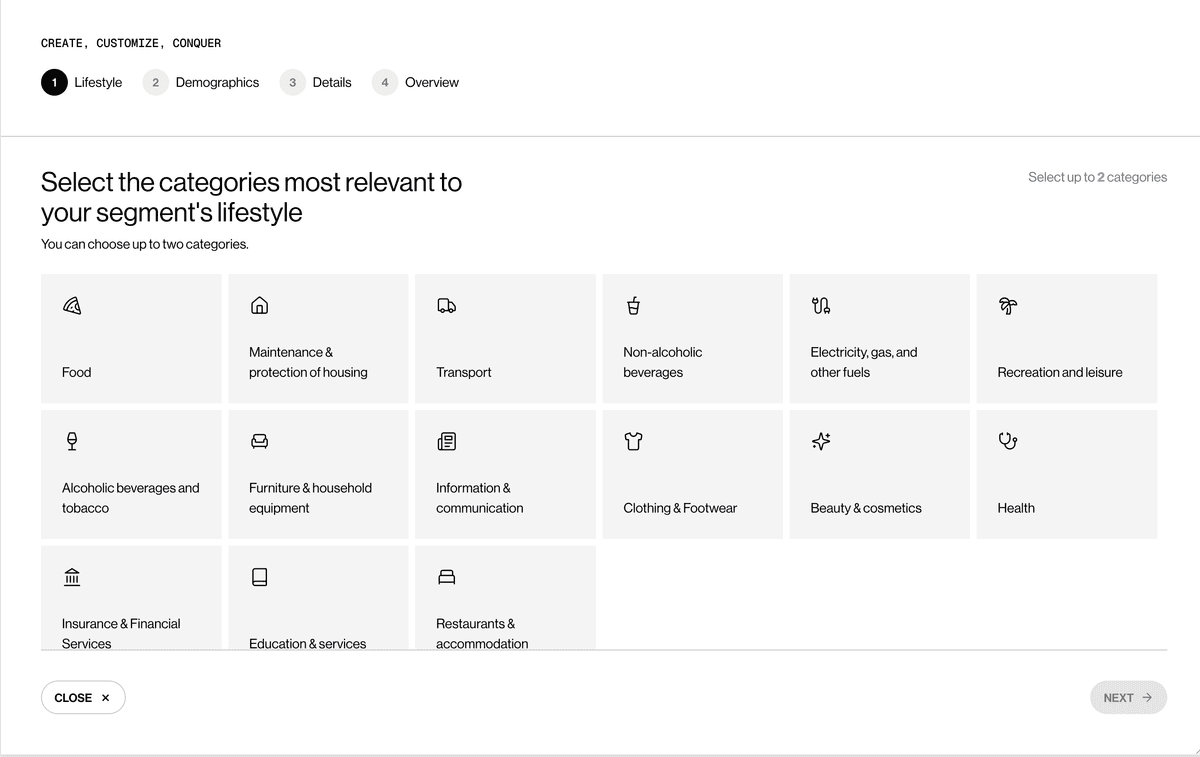Click the pizza slice Food icon
Screen dimensions: 1200x757
[x=72, y=306]
